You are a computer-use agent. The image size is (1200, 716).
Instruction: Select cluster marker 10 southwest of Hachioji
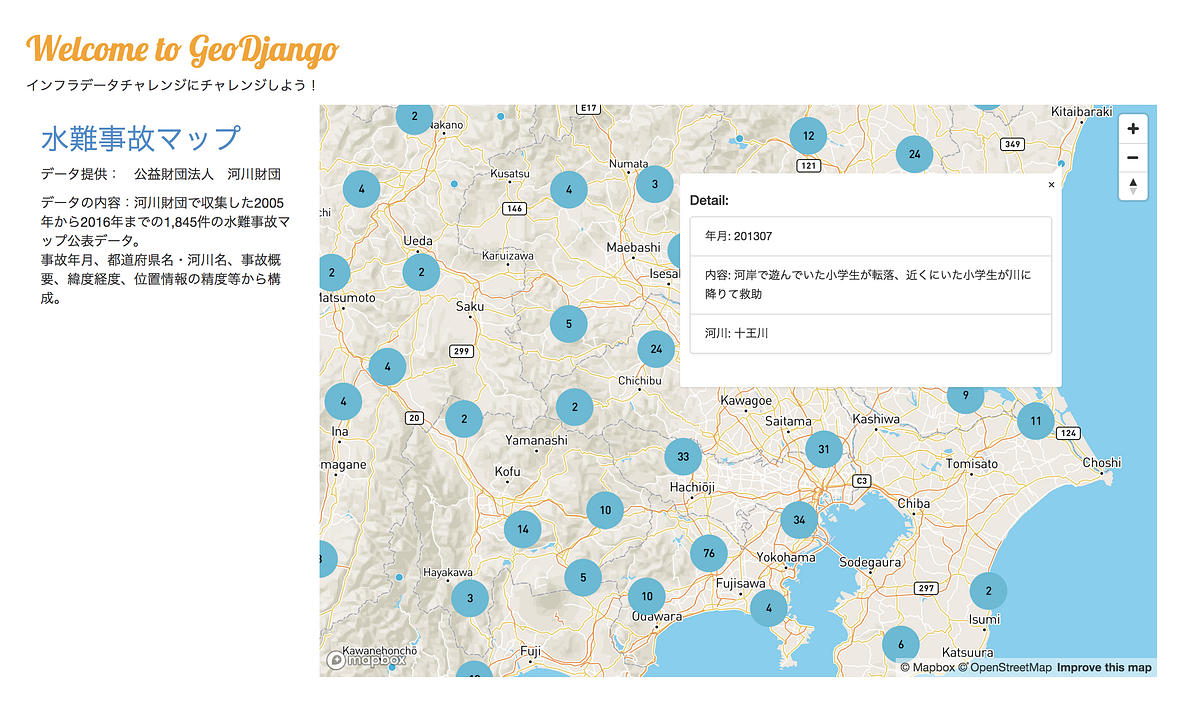(605, 510)
